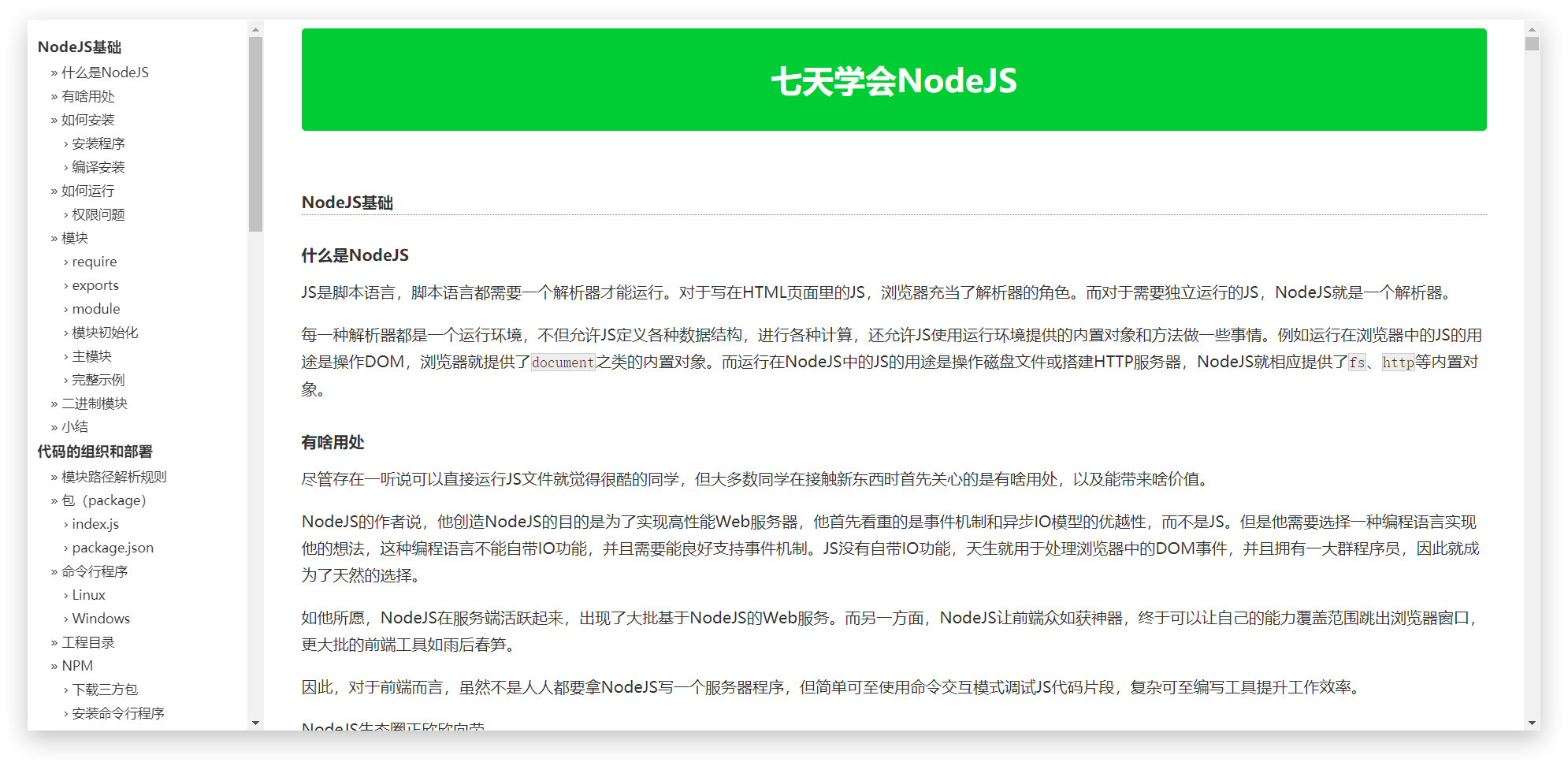Go to 二进制模块 in sidebar
This screenshot has width=1568, height=766.
pos(95,403)
